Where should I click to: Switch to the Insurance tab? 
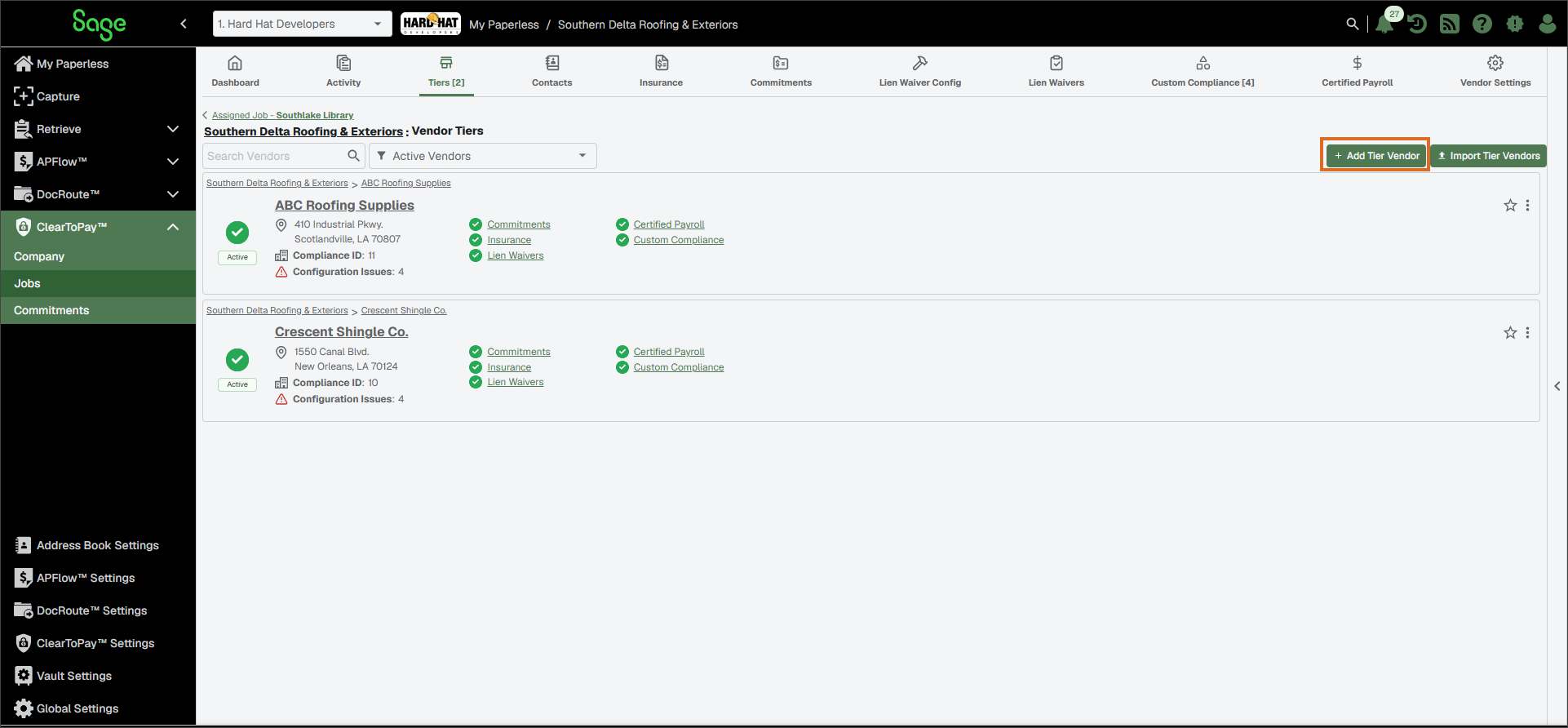[x=662, y=71]
